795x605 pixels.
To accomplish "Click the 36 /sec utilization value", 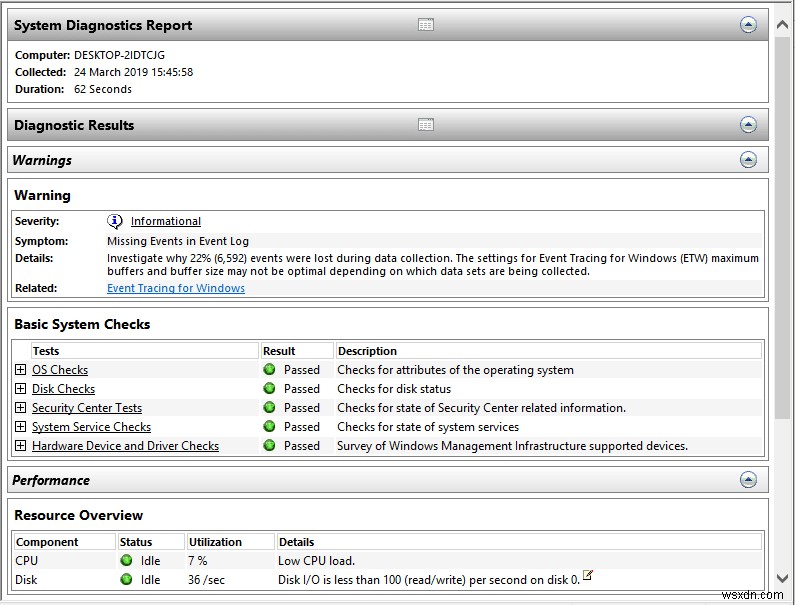I will 206,580.
